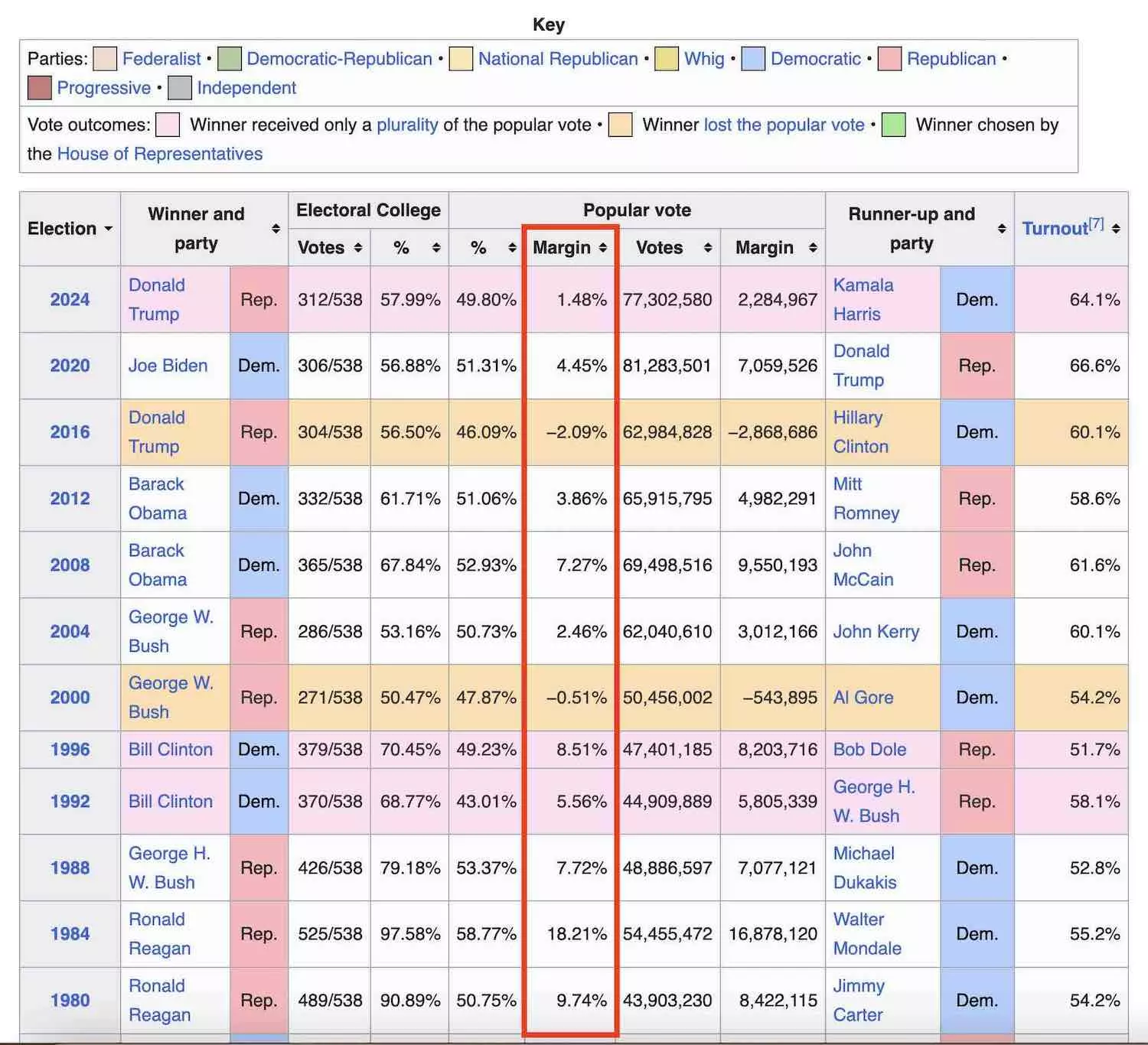The width and height of the screenshot is (1148, 1045).
Task: Open the 2004 election link
Action: (70, 632)
